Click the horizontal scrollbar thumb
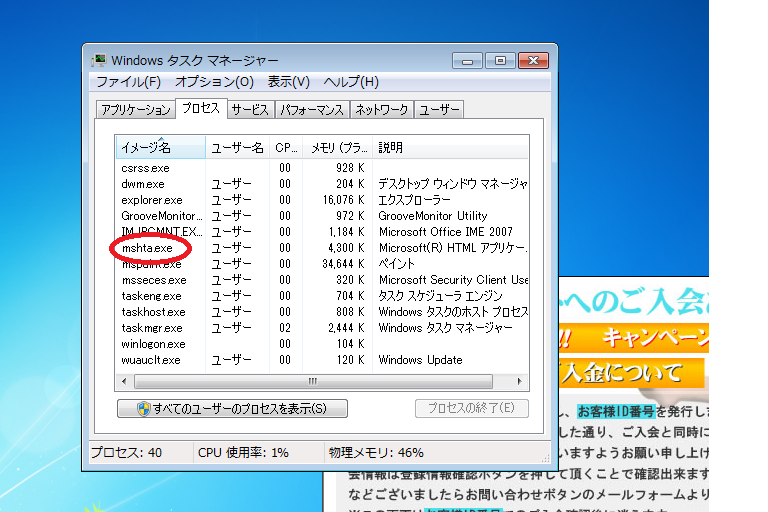Viewport: 768px width, 512px height. coord(313,381)
